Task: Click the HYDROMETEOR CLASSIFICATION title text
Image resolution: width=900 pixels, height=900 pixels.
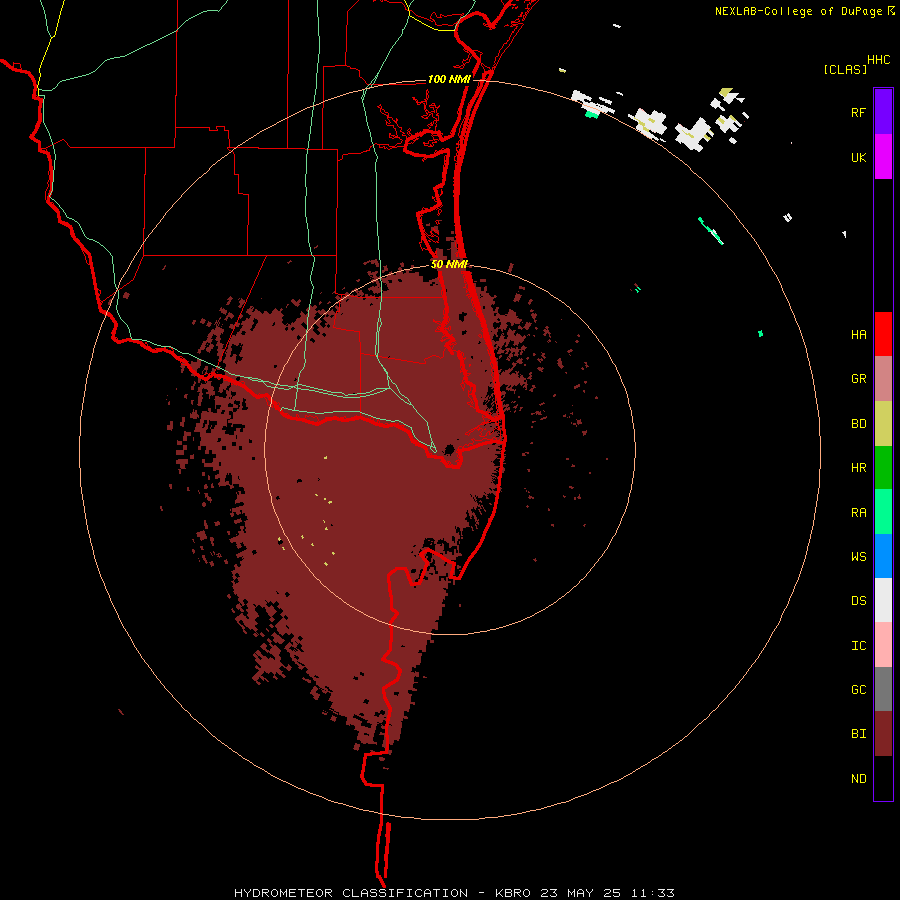Action: click(x=351, y=893)
